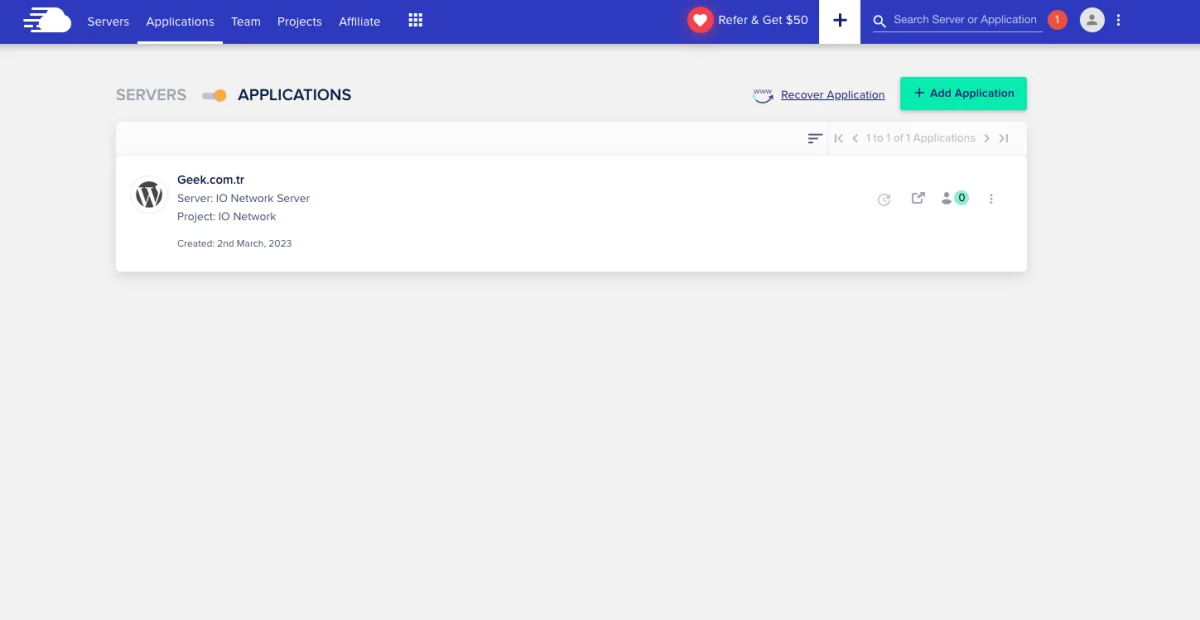Toggle the Servers/Applications switch
This screenshot has height=620, width=1200.
[x=214, y=95]
